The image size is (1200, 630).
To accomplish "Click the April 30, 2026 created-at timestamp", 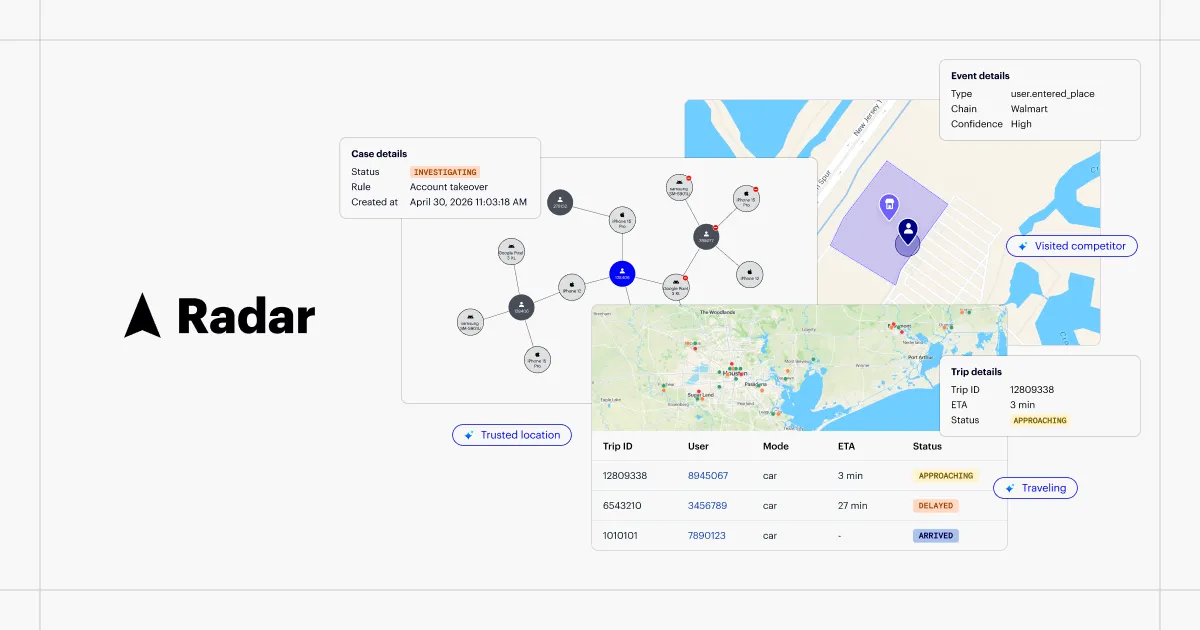I will pyautogui.click(x=468, y=202).
